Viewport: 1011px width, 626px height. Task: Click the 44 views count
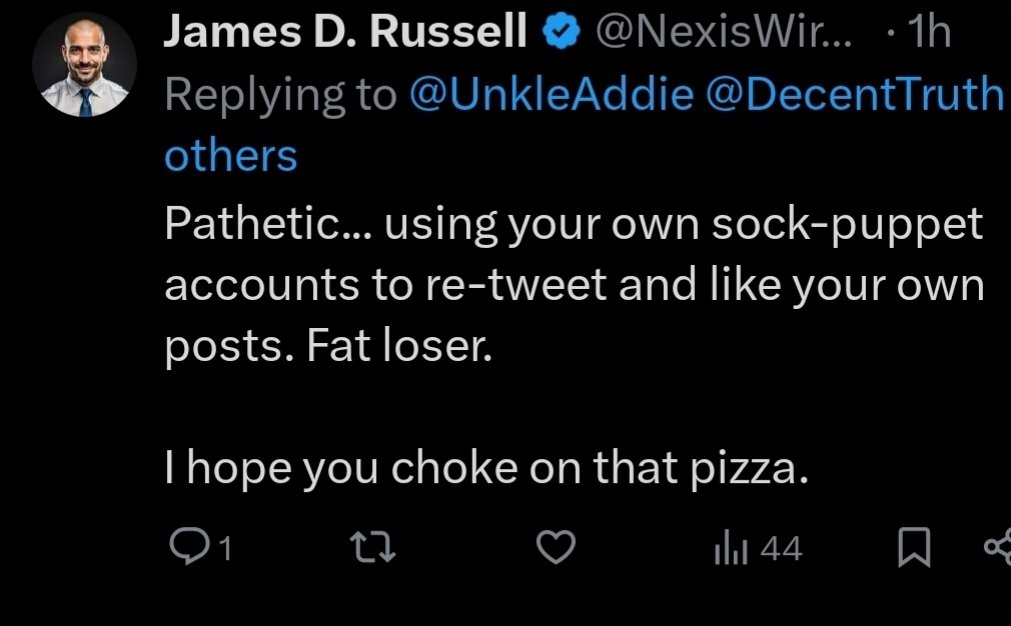(780, 549)
